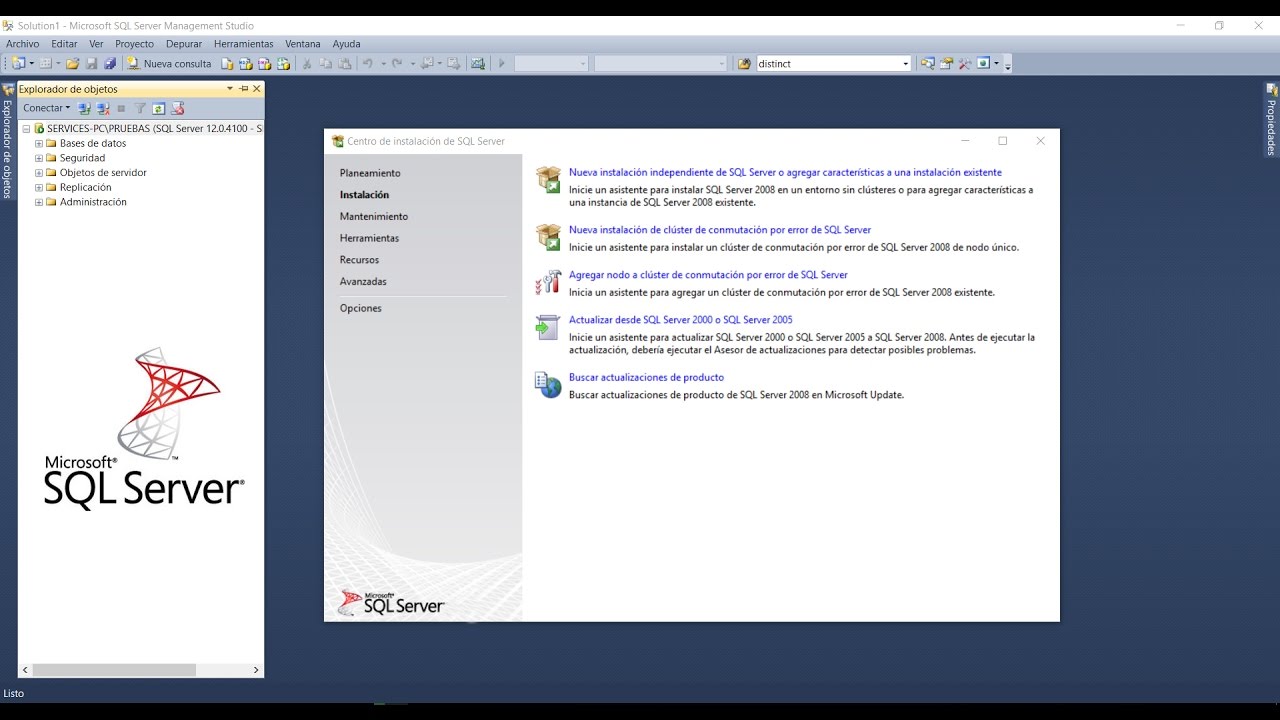The height and width of the screenshot is (720, 1280).
Task: Open the Undo history dropdown arrow
Action: tap(383, 63)
